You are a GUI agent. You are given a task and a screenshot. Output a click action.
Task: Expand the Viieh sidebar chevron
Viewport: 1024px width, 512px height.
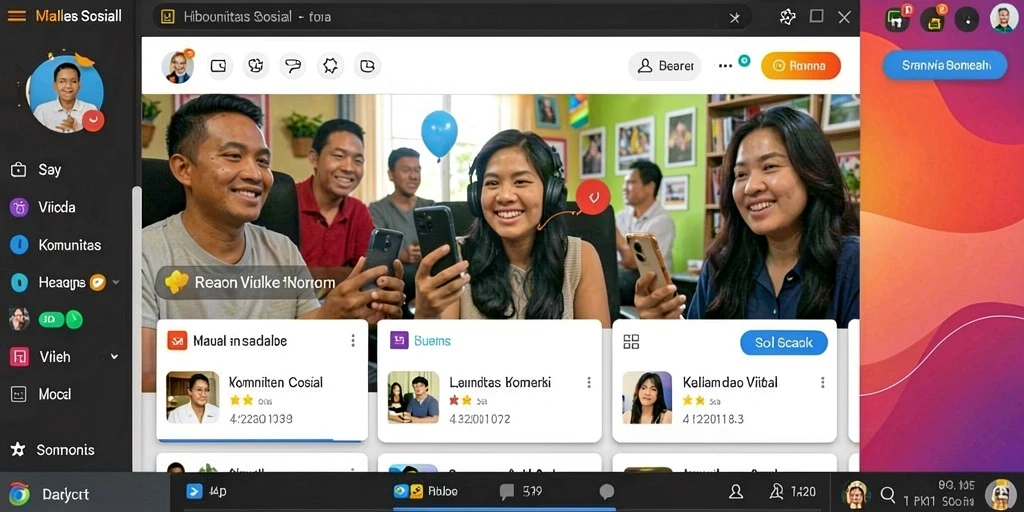(115, 357)
